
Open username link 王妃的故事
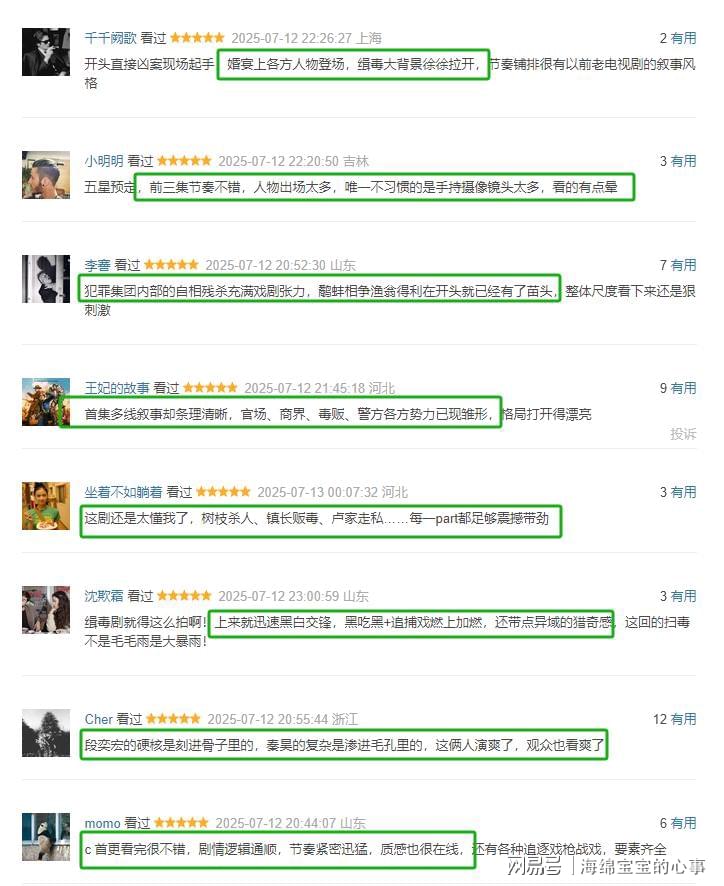[117, 388]
